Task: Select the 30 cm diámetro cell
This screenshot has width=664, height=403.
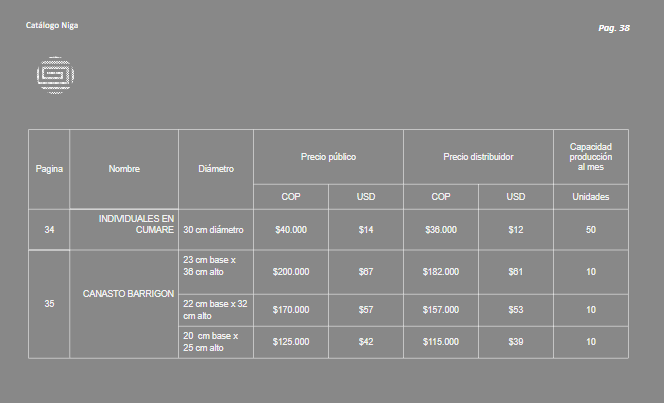Action: point(216,230)
